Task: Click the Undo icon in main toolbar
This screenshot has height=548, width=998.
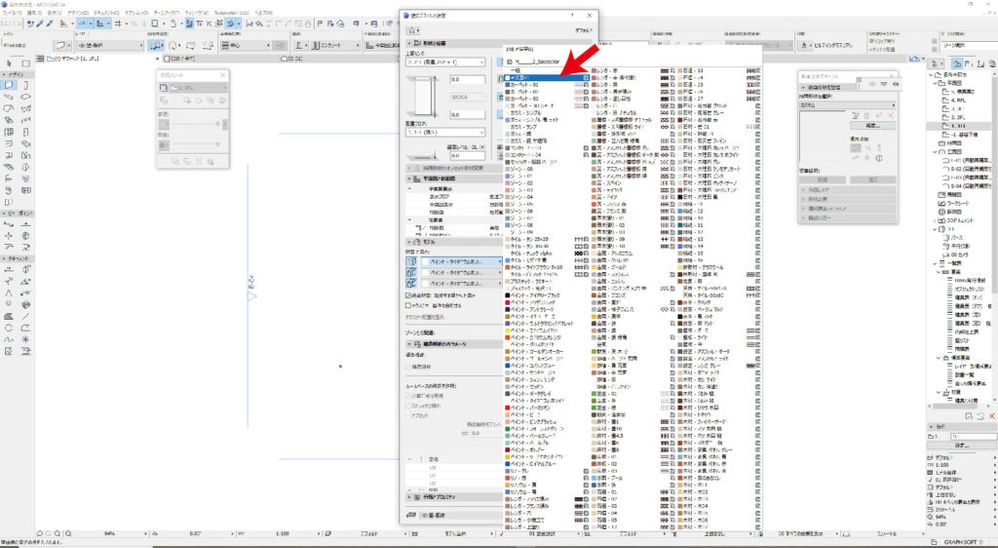Action: [x=6, y=24]
